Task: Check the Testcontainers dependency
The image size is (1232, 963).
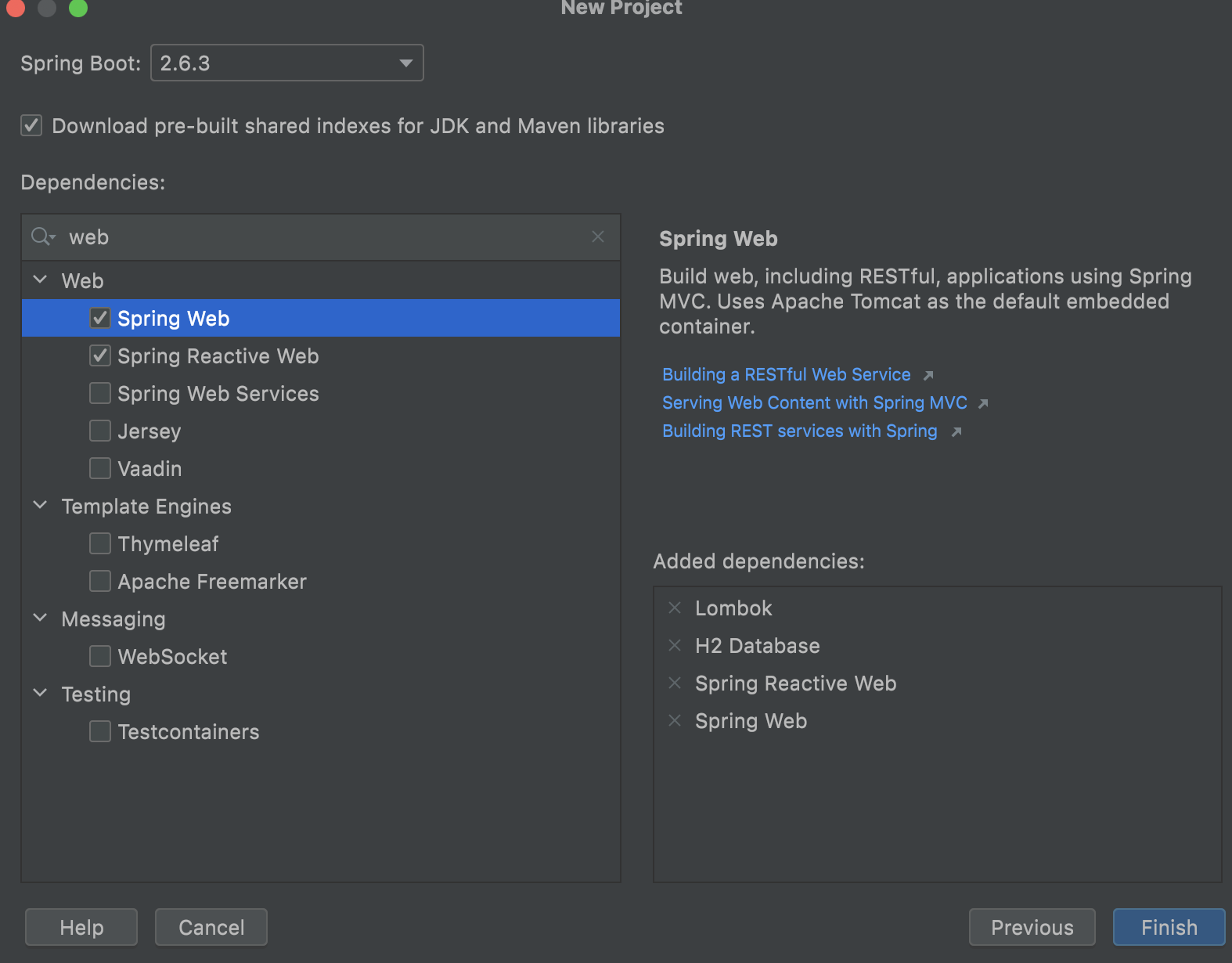Action: pyautogui.click(x=100, y=731)
